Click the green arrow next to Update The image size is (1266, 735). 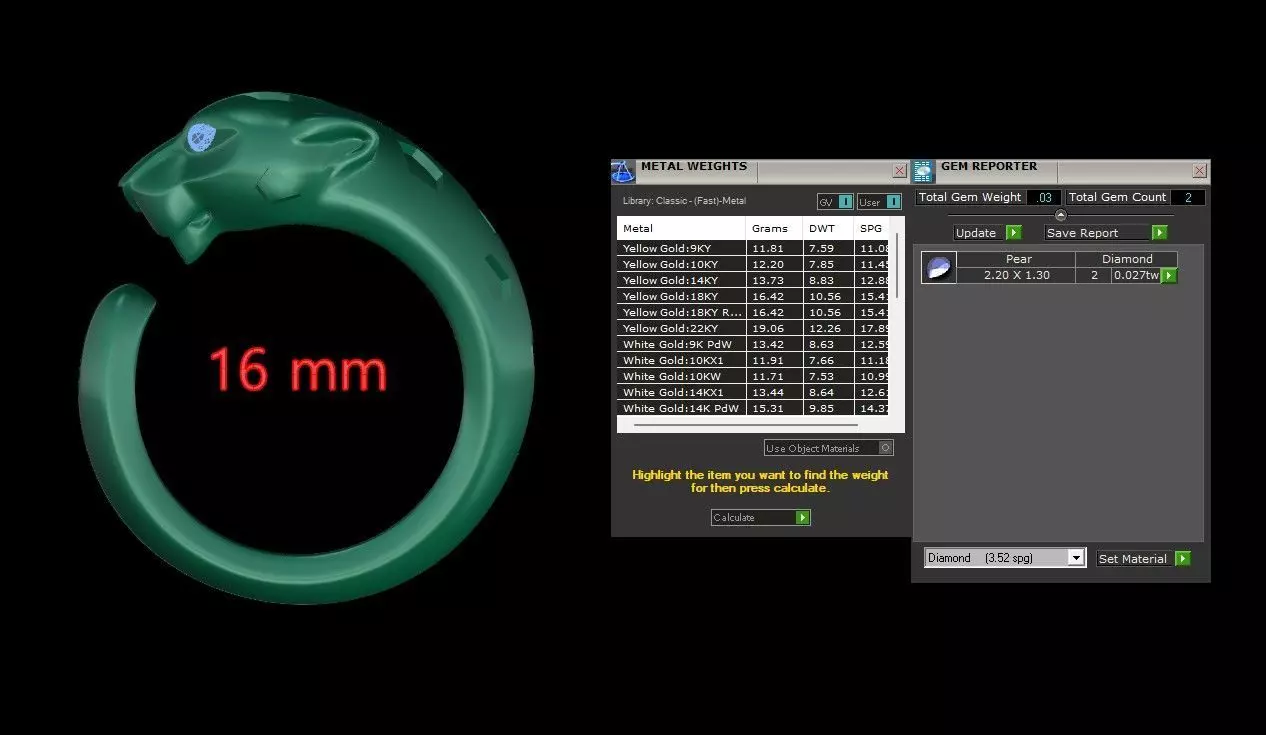pos(1013,233)
